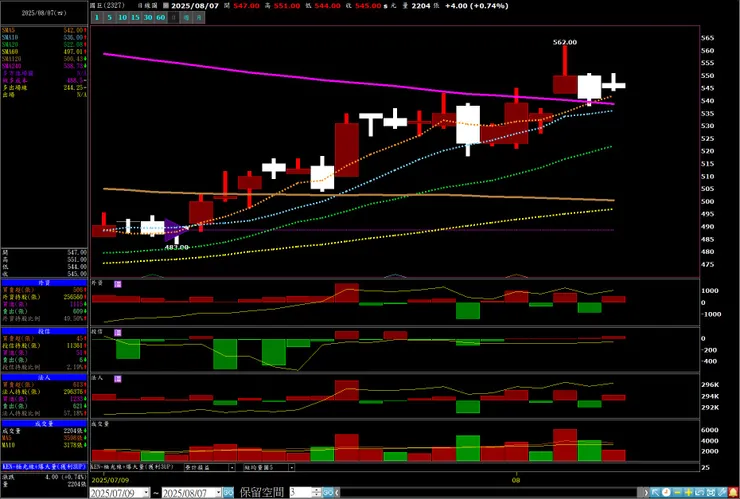Click Go button next to 保留空間 field
The height and width of the screenshot is (499, 740).
tap(328, 493)
